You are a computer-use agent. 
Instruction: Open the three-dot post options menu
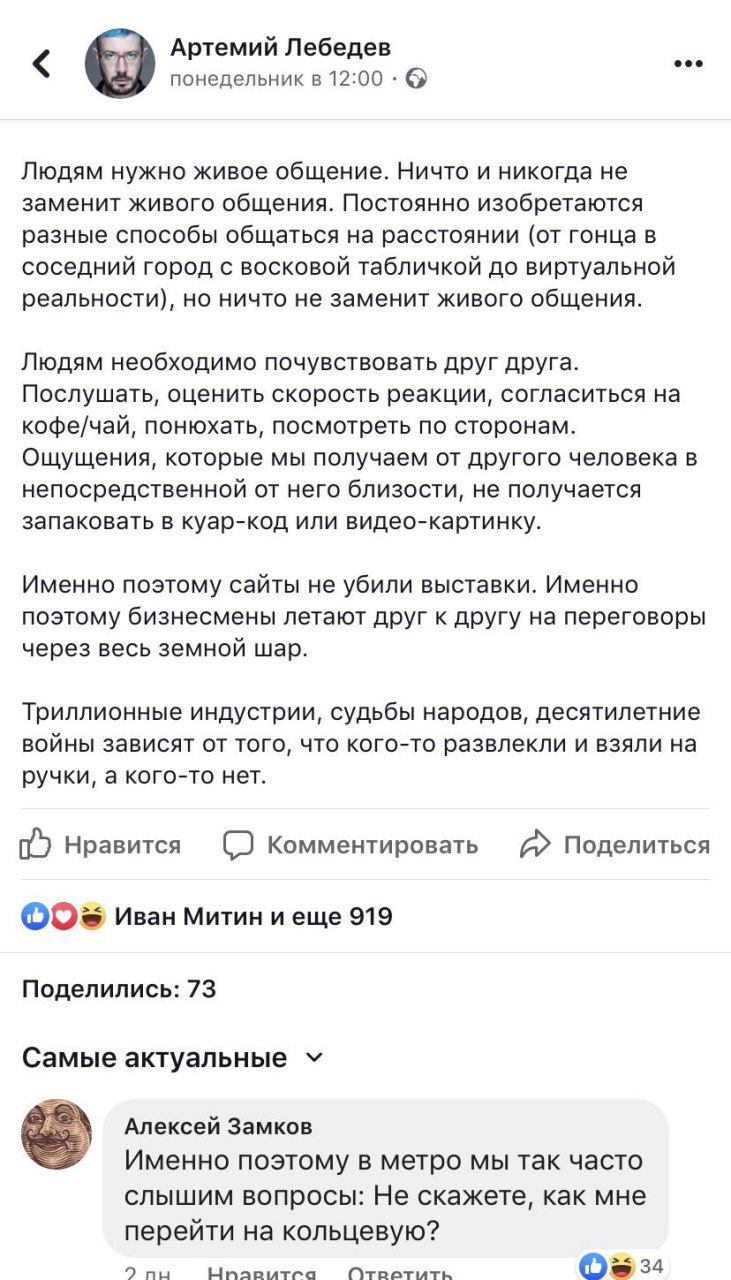pyautogui.click(x=688, y=63)
